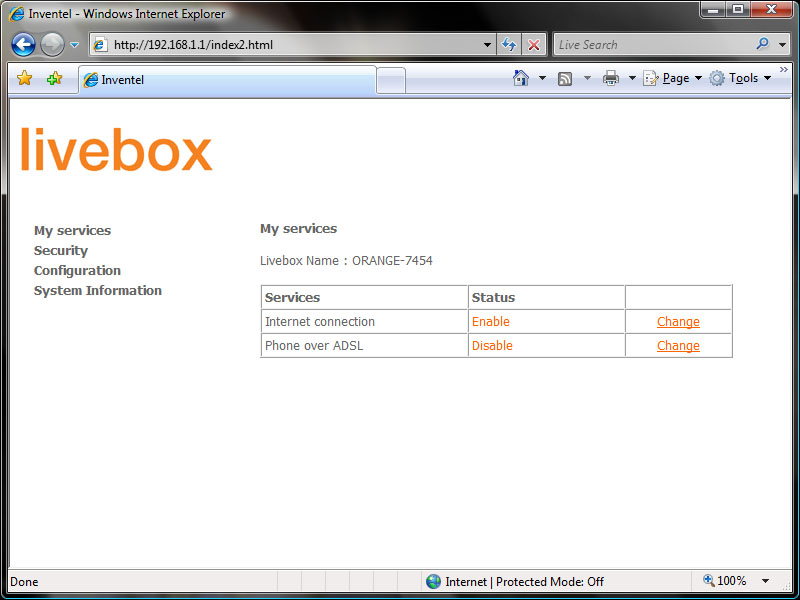The height and width of the screenshot is (600, 800).
Task: Click the livebox logo
Action: coord(116,149)
